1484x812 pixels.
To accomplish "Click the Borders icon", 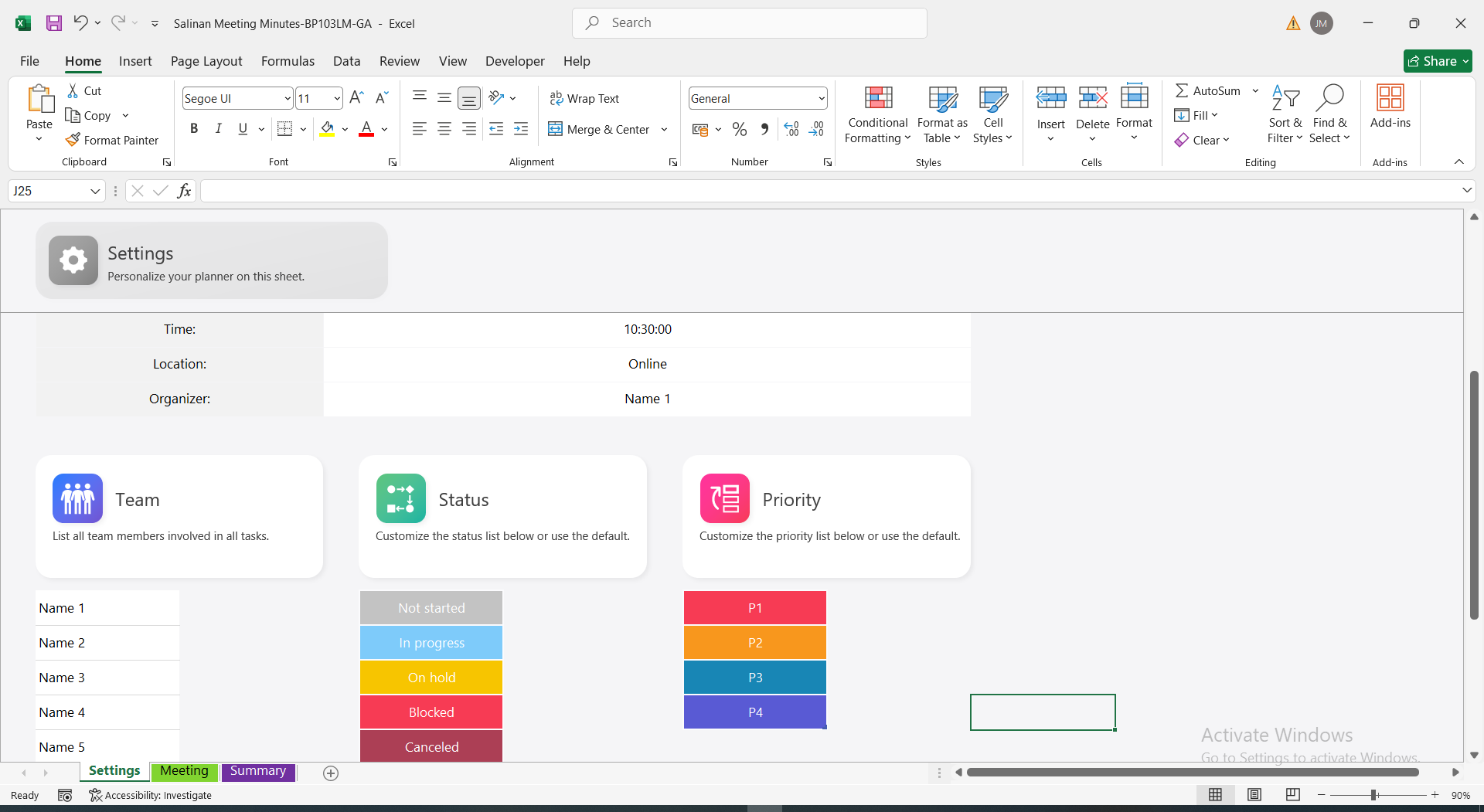I will [x=284, y=129].
